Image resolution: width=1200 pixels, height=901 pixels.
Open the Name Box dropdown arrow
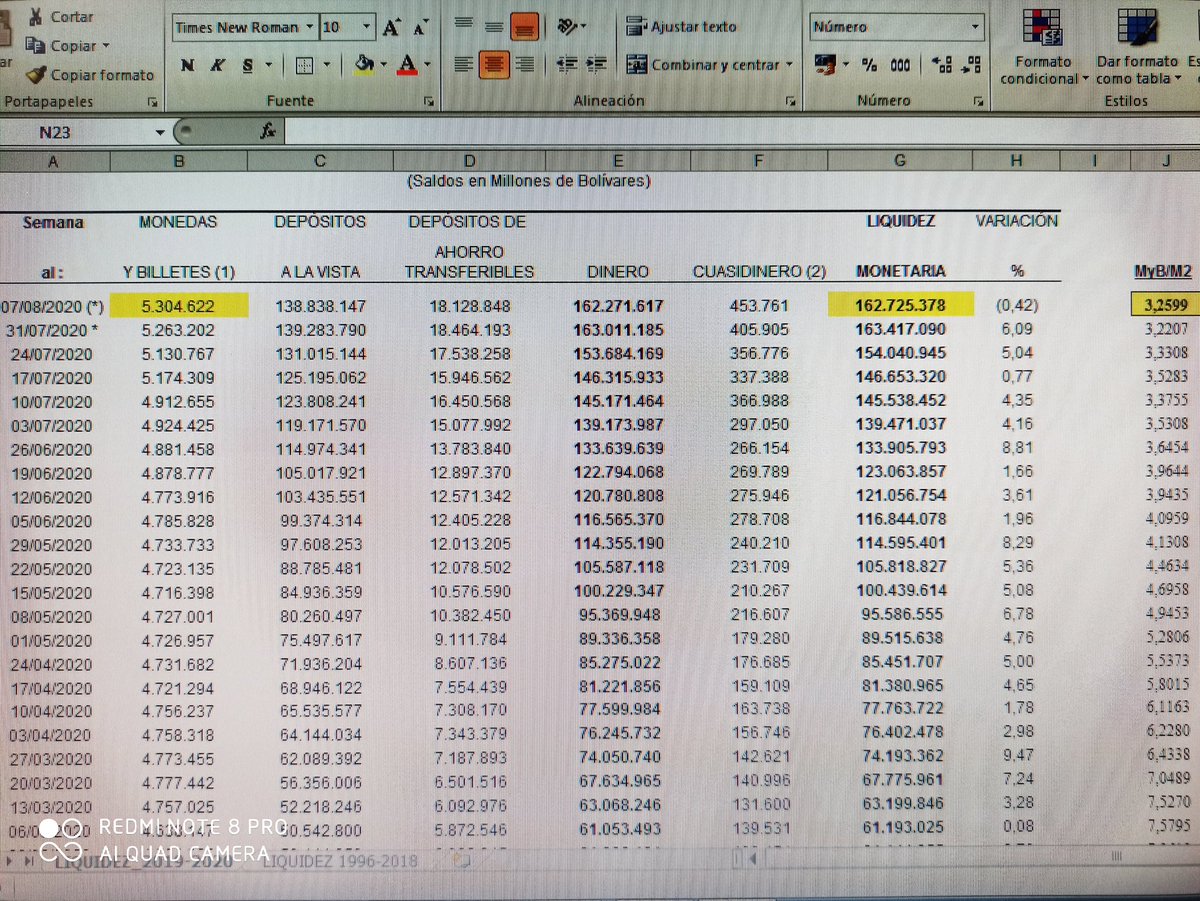pos(160,132)
